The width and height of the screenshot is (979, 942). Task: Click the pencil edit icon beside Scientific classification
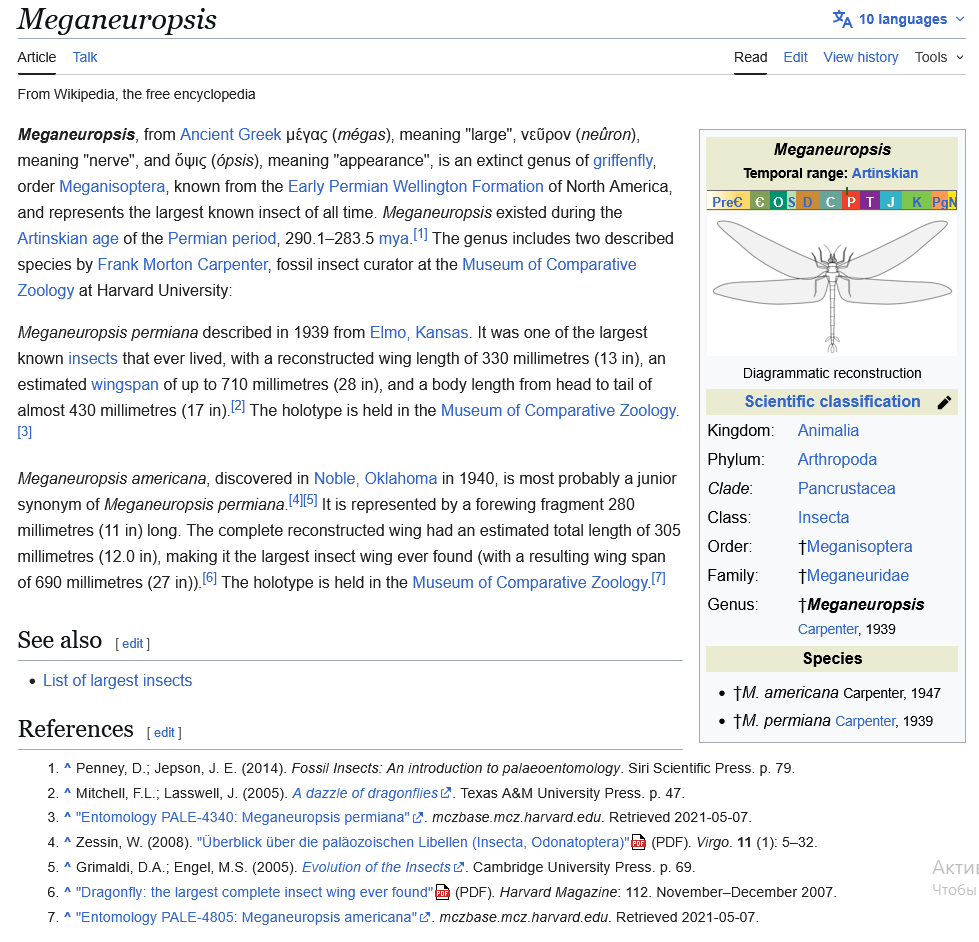click(x=945, y=403)
